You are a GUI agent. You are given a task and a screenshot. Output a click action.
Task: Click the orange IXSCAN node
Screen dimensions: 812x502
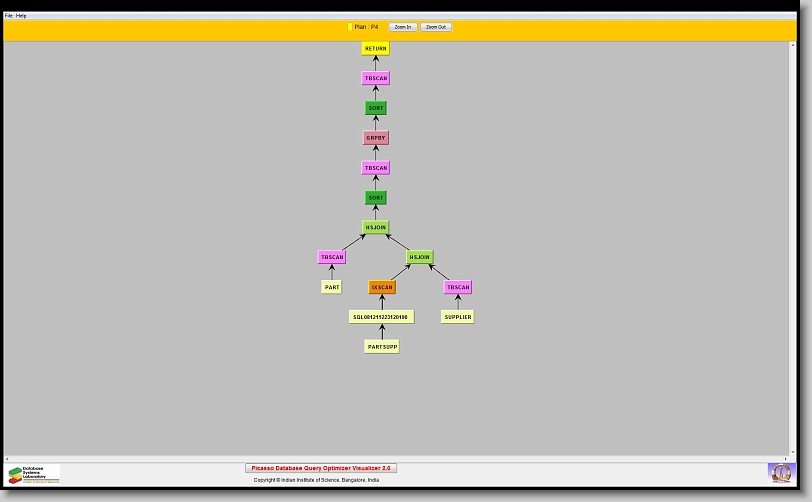coord(382,287)
